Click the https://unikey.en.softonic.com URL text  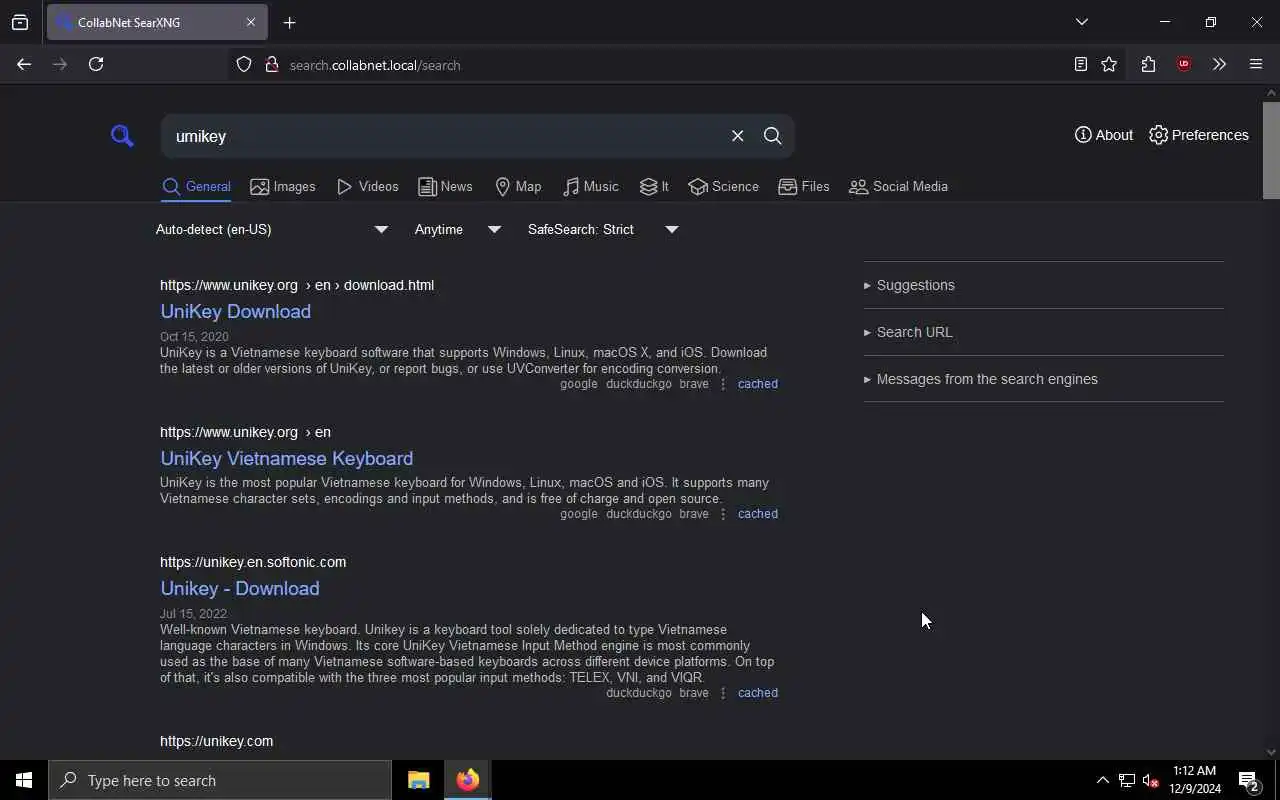[x=253, y=562]
